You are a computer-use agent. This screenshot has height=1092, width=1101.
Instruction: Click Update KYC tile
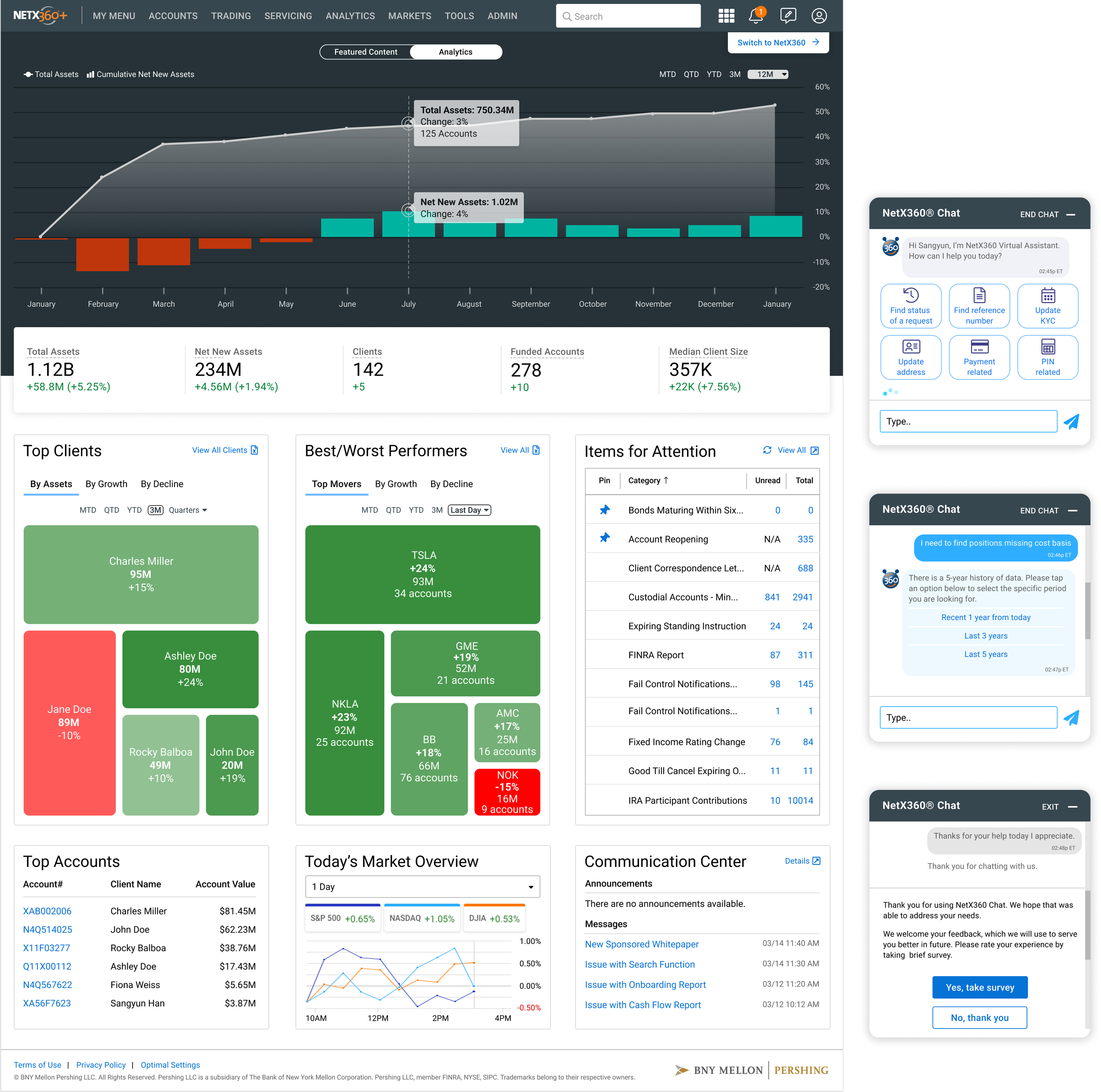pos(1047,306)
